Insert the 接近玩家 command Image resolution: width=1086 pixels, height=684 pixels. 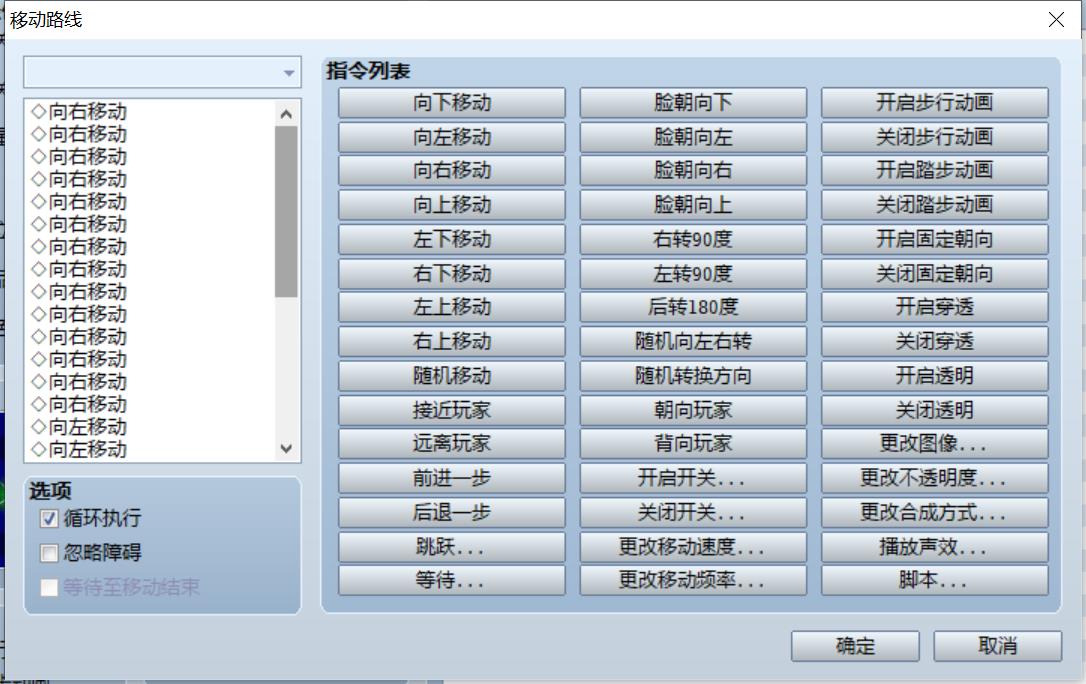452,410
